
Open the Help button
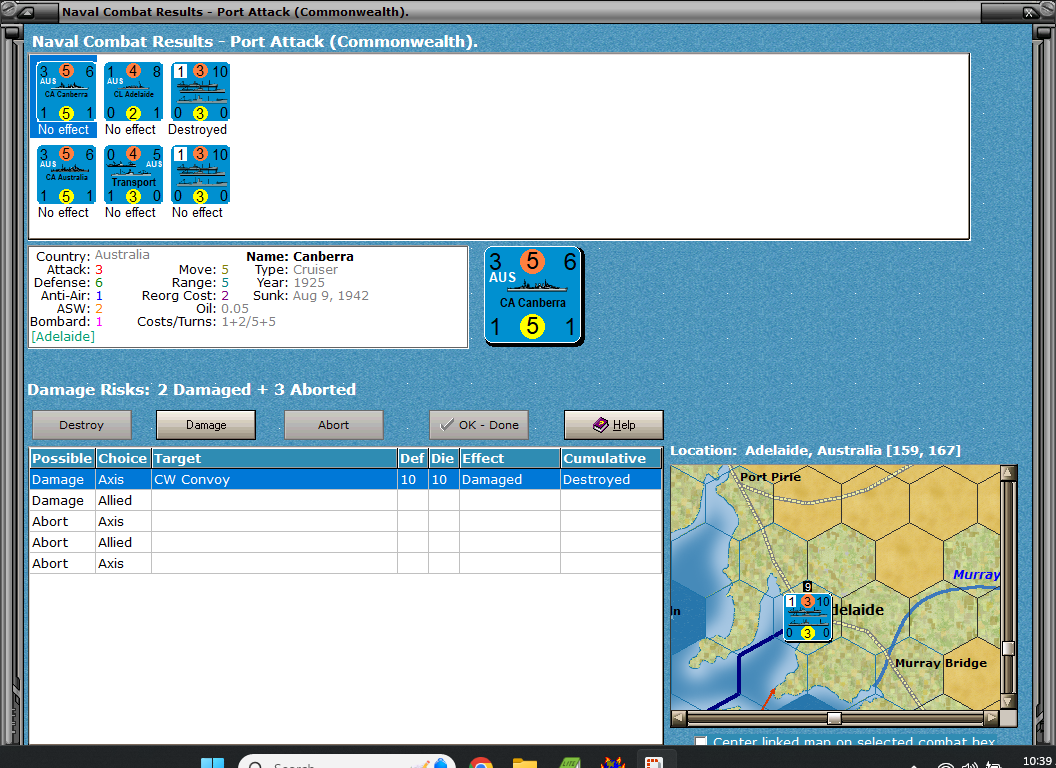click(614, 425)
